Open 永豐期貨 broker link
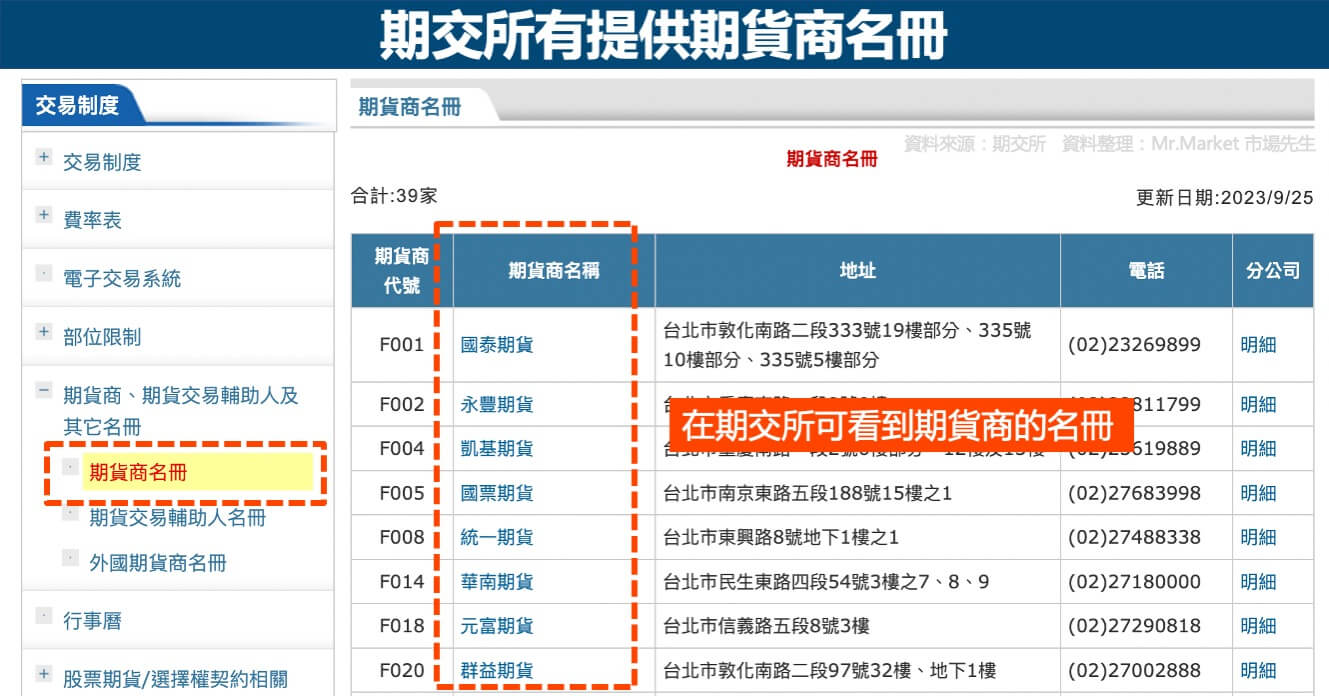The width and height of the screenshot is (1329, 696). 497,405
